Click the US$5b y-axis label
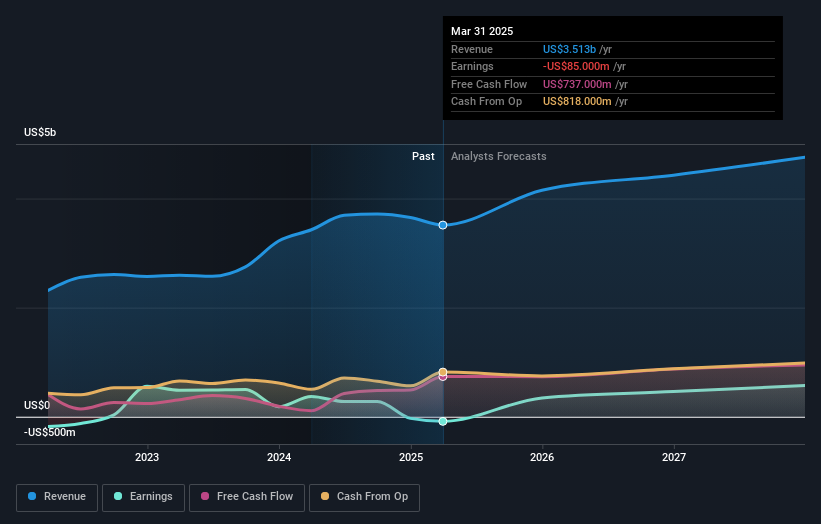The width and height of the screenshot is (821, 524). (40, 132)
